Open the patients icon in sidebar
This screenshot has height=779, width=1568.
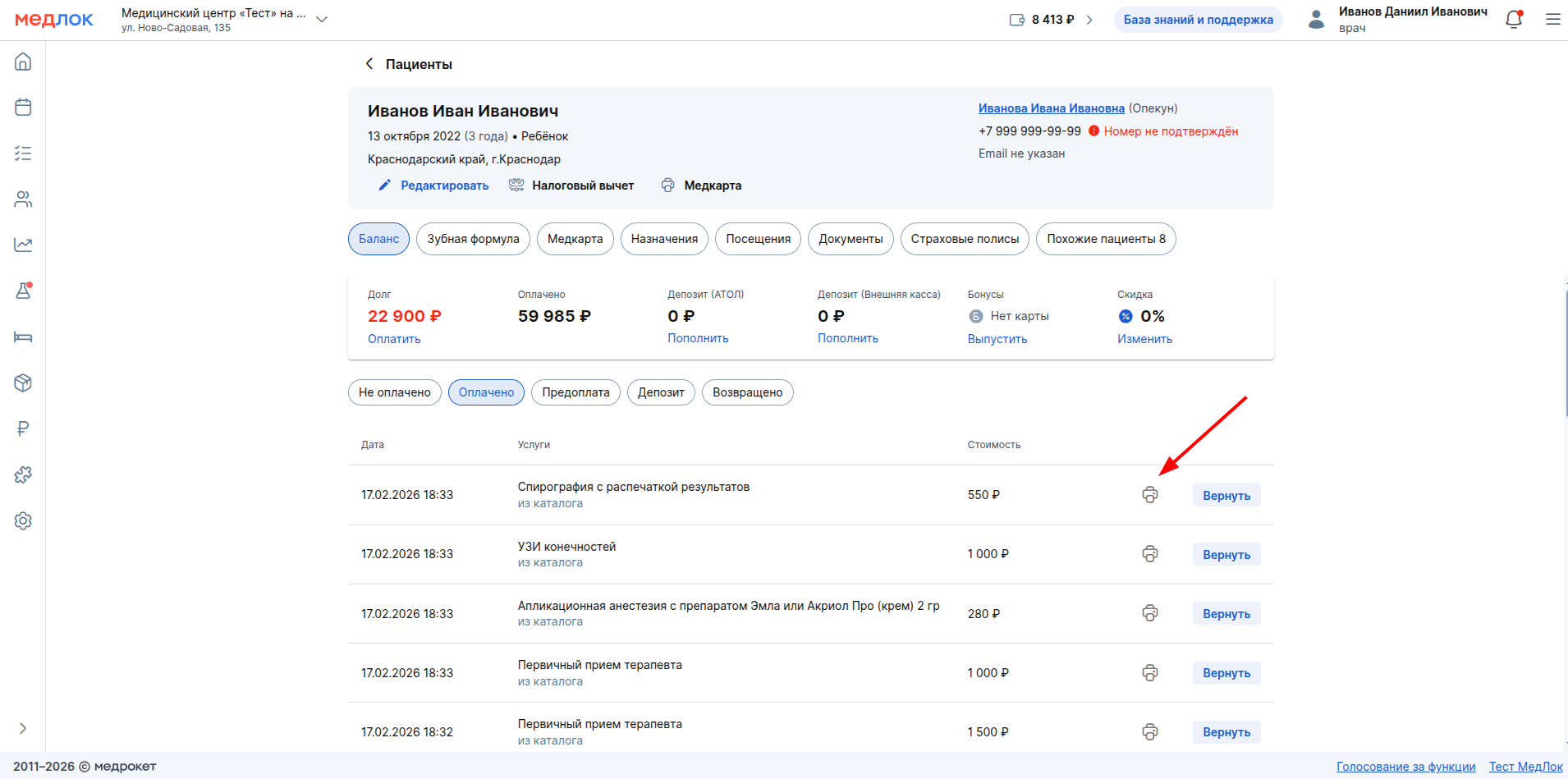coord(23,199)
